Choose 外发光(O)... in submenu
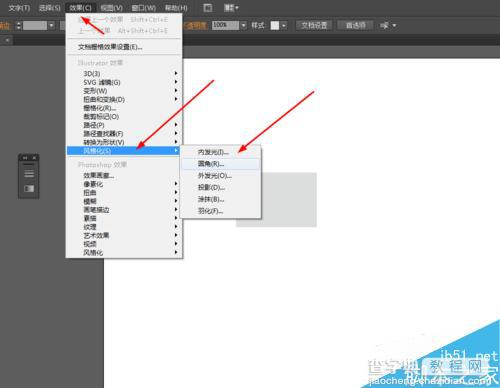 [x=220, y=176]
